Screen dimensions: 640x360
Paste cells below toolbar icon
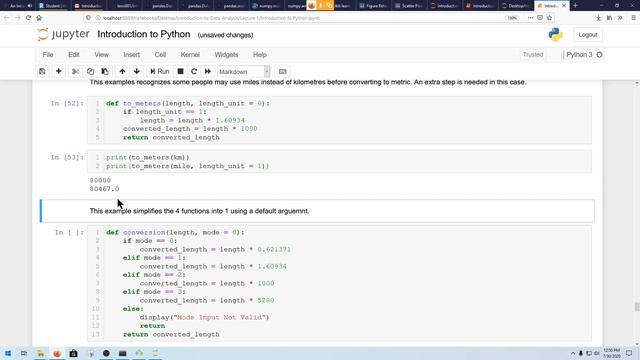[105, 71]
